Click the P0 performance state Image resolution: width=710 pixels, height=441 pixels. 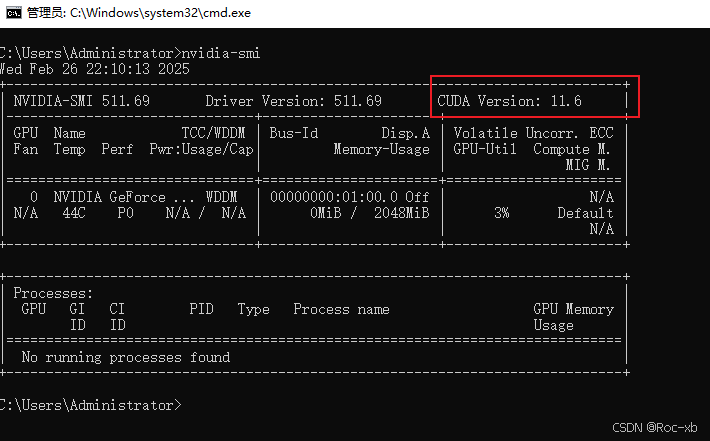click(x=125, y=213)
